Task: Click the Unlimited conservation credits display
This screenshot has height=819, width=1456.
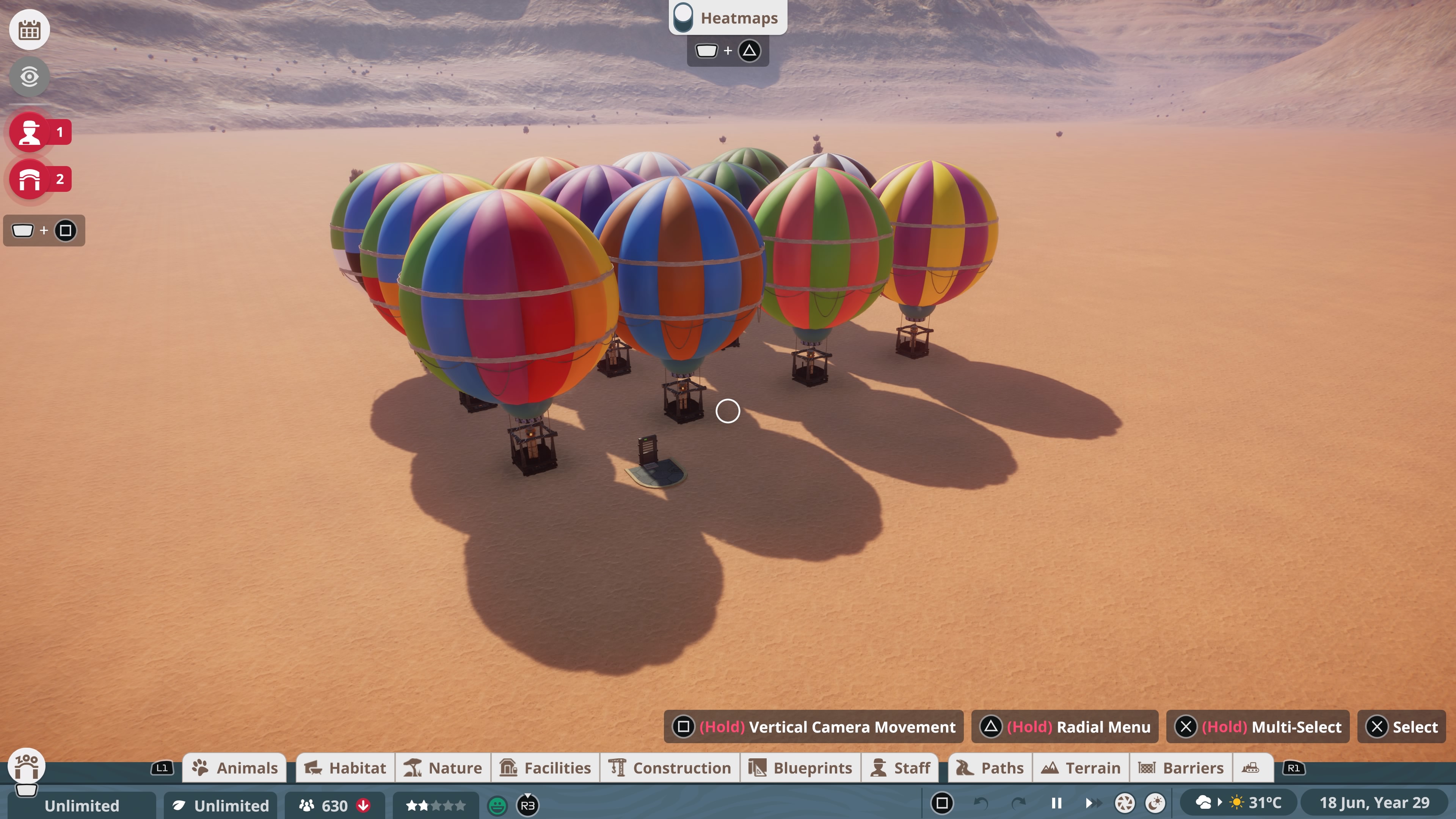Action: click(221, 805)
